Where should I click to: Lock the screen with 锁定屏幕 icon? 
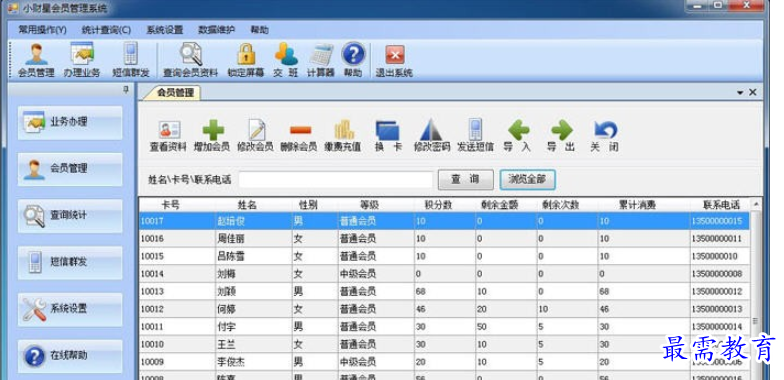tap(246, 60)
